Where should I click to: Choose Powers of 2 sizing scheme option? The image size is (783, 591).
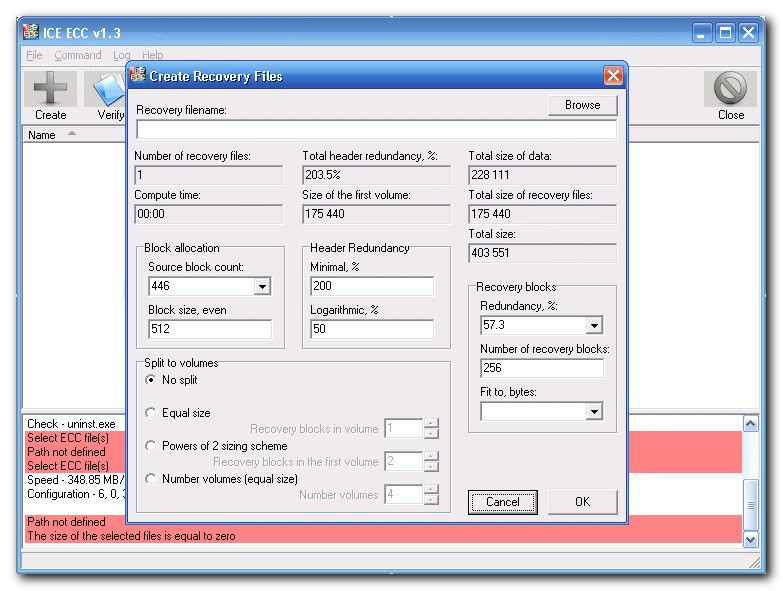pyautogui.click(x=150, y=446)
